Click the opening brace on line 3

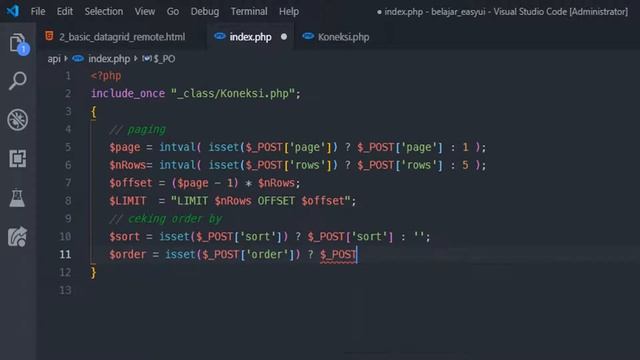click(x=93, y=112)
